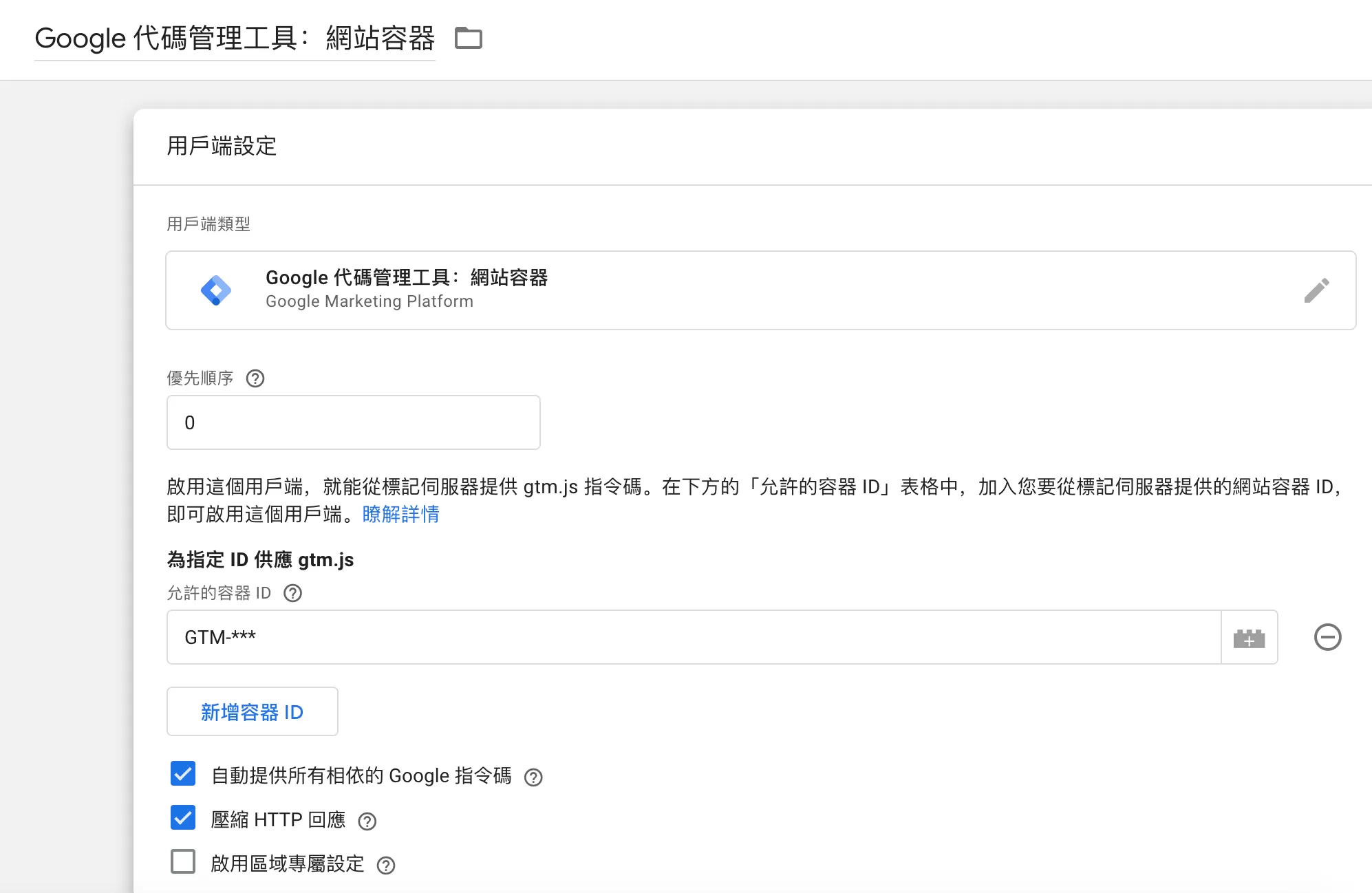Remove the GTM-*** container ID row
This screenshot has height=893, width=1372.
point(1328,637)
